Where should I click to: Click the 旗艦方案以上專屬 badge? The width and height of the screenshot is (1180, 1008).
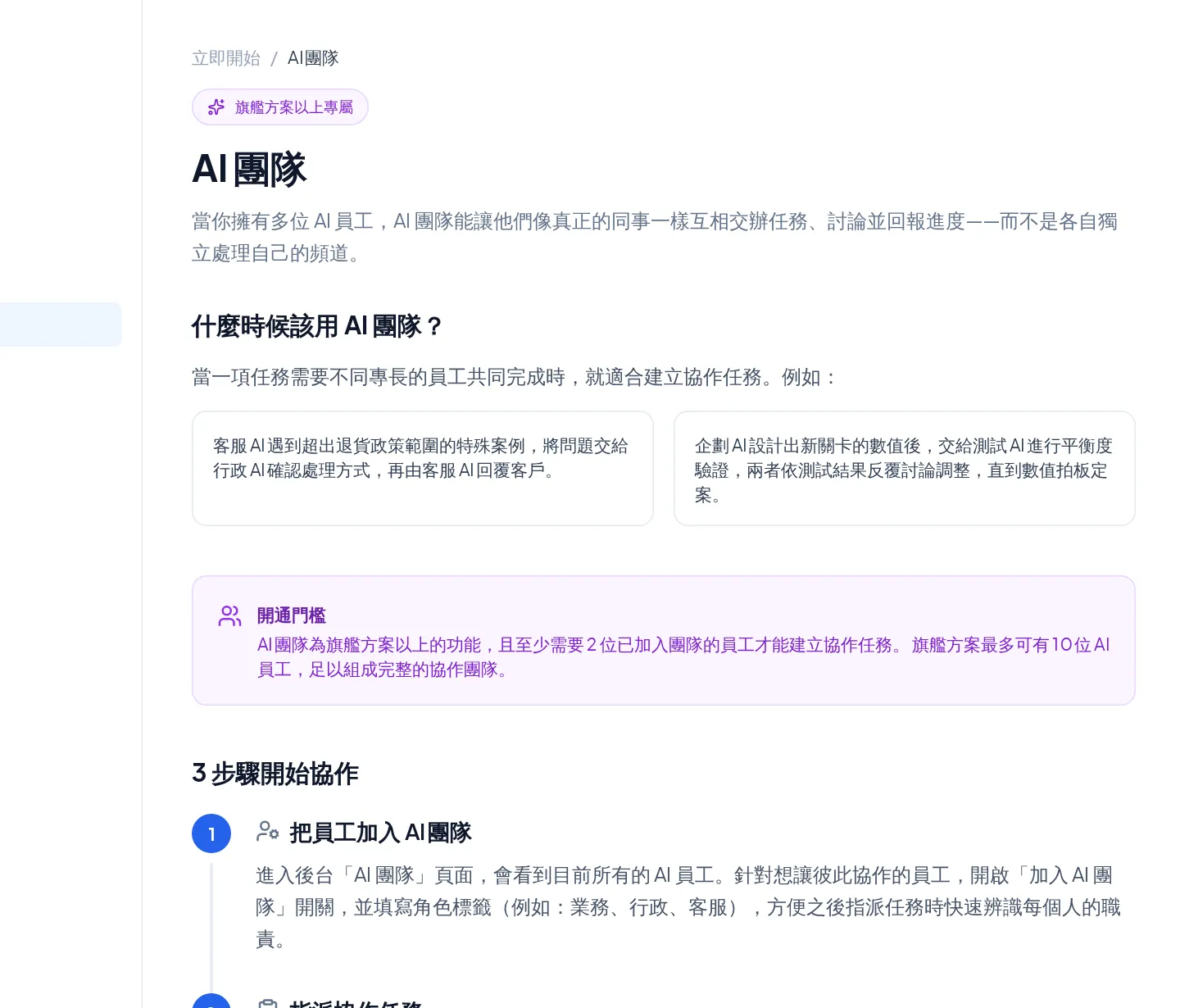280,107
